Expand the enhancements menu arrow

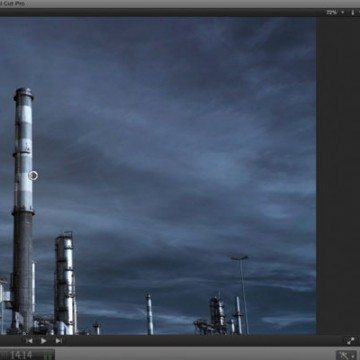[353, 356]
